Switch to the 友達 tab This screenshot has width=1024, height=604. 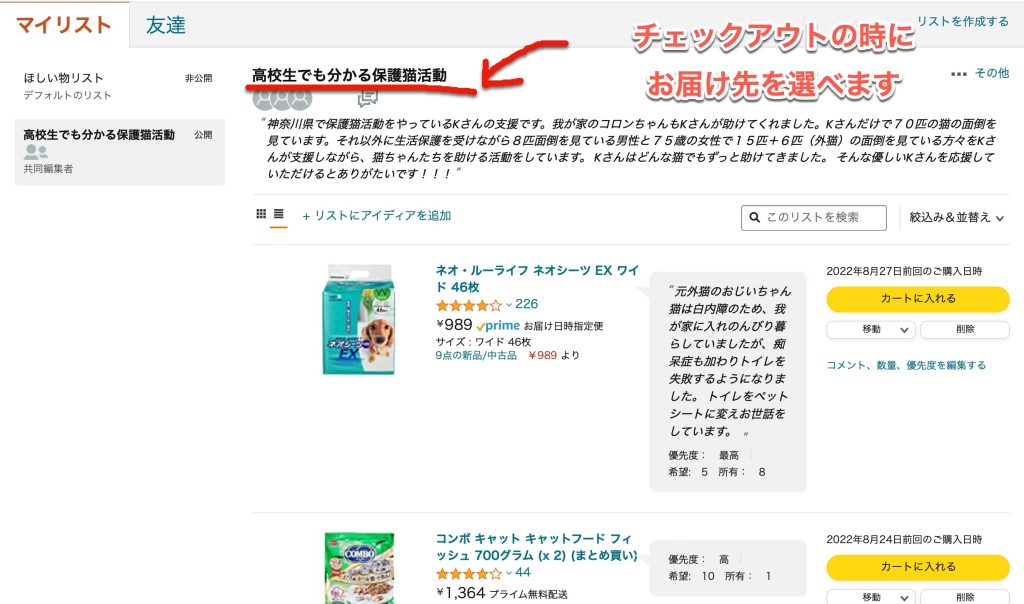coord(165,25)
